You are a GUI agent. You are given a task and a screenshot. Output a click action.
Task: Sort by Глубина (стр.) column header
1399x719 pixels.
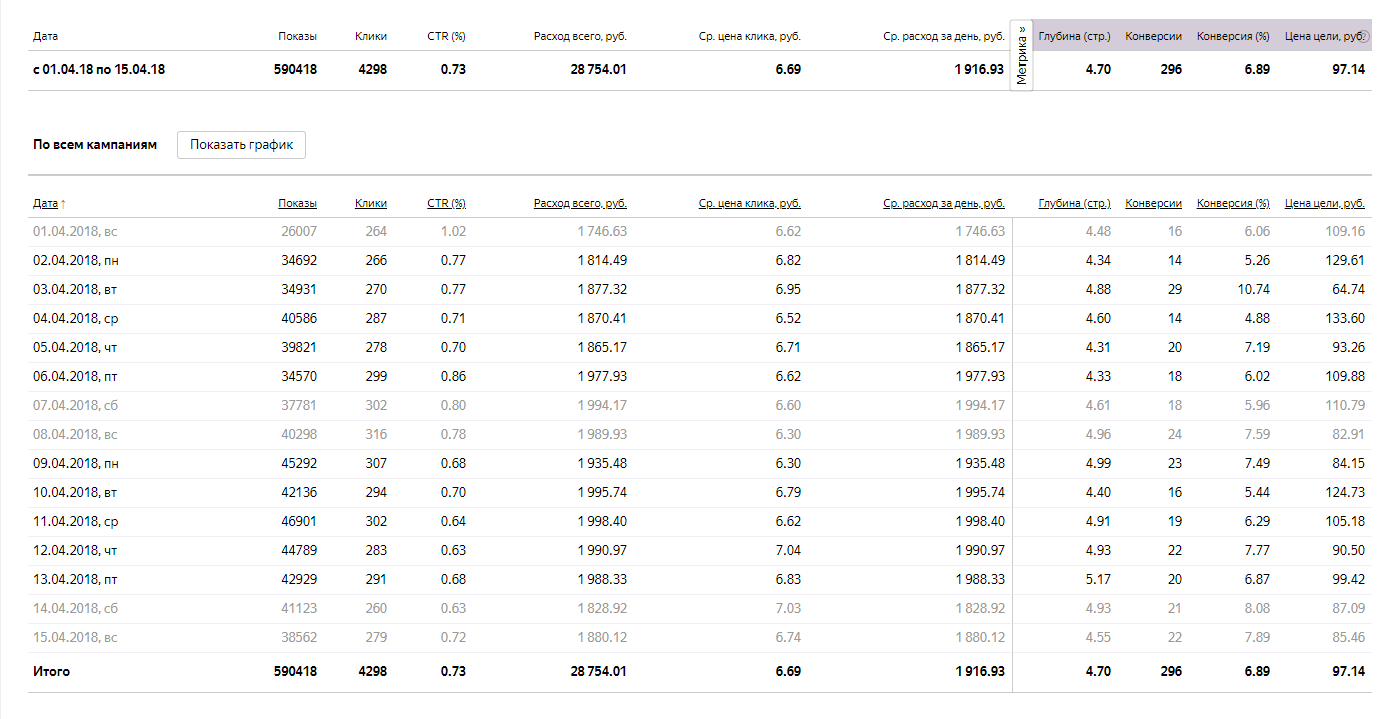point(1074,203)
